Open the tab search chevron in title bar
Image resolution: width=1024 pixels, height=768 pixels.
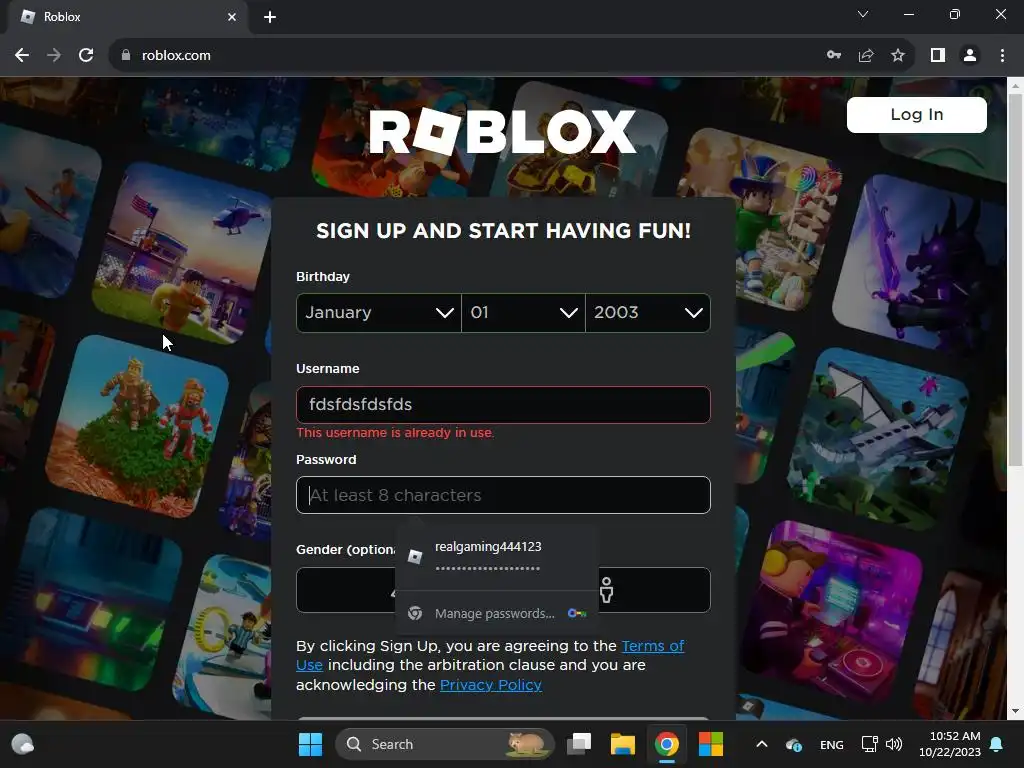coord(863,14)
